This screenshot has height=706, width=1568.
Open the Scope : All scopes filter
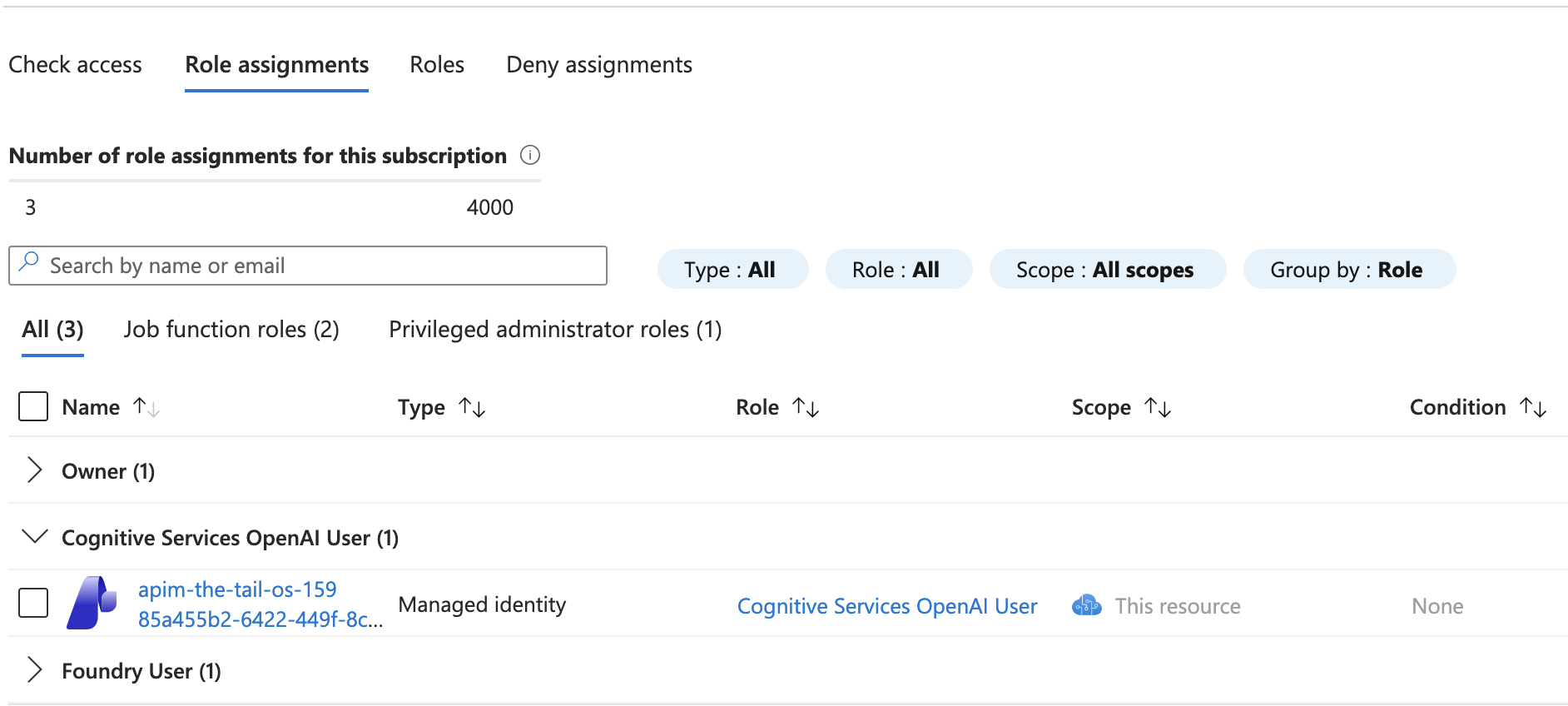pos(1108,270)
